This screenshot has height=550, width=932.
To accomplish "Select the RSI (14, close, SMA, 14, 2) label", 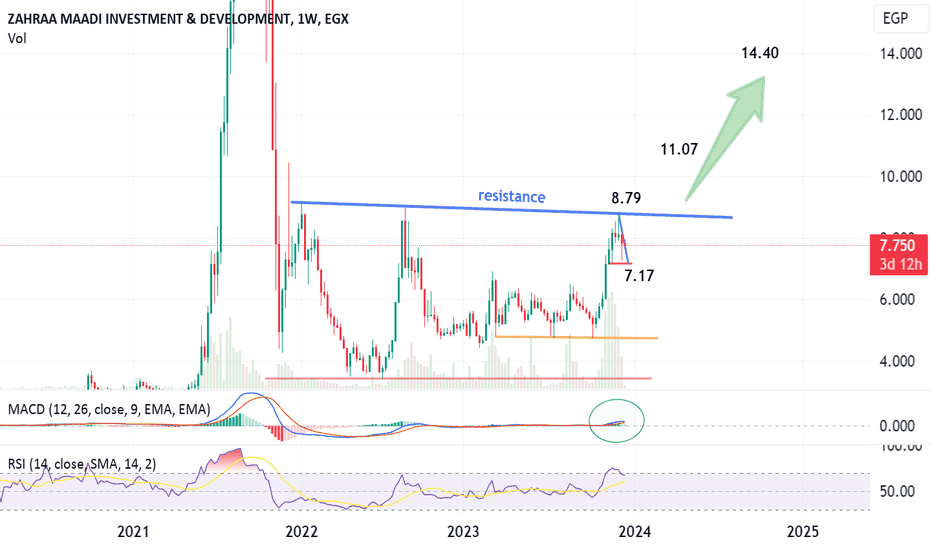I will 82,464.
